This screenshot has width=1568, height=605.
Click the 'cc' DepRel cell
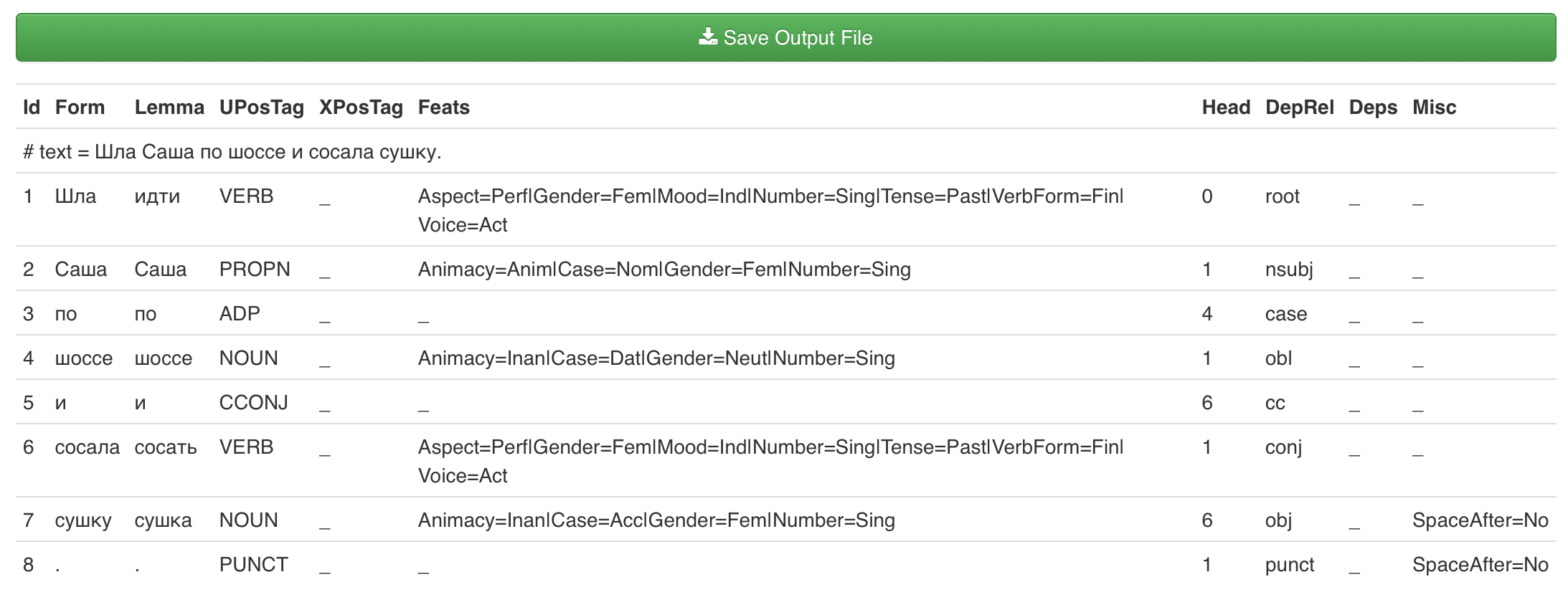(1275, 403)
